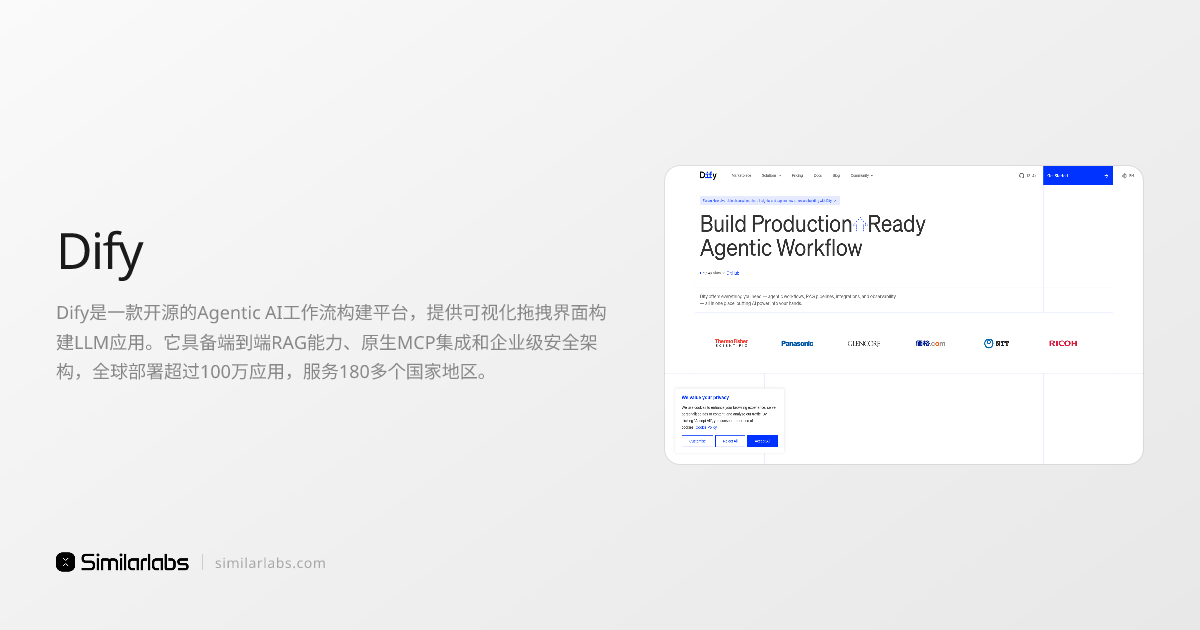Open the Pricing page link
This screenshot has height=630, width=1200.
pos(797,175)
